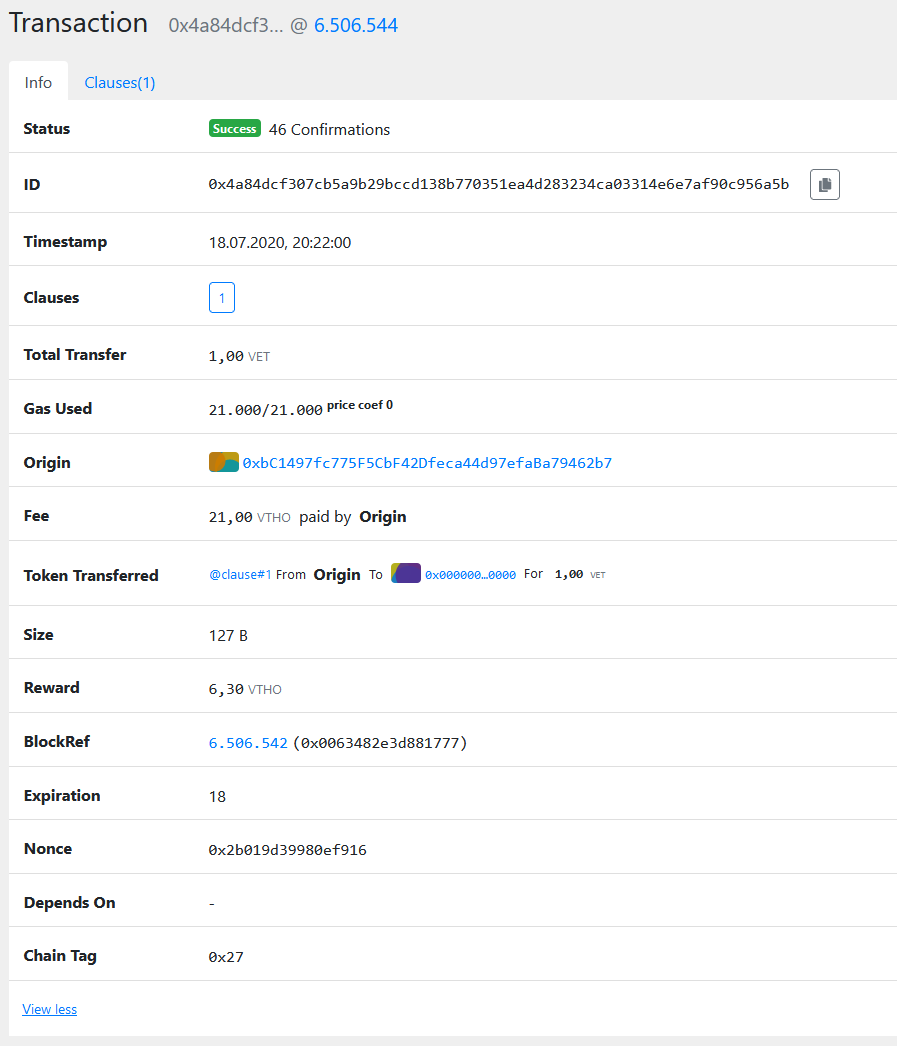
Task: Select the full transaction ID hash text
Action: [498, 185]
